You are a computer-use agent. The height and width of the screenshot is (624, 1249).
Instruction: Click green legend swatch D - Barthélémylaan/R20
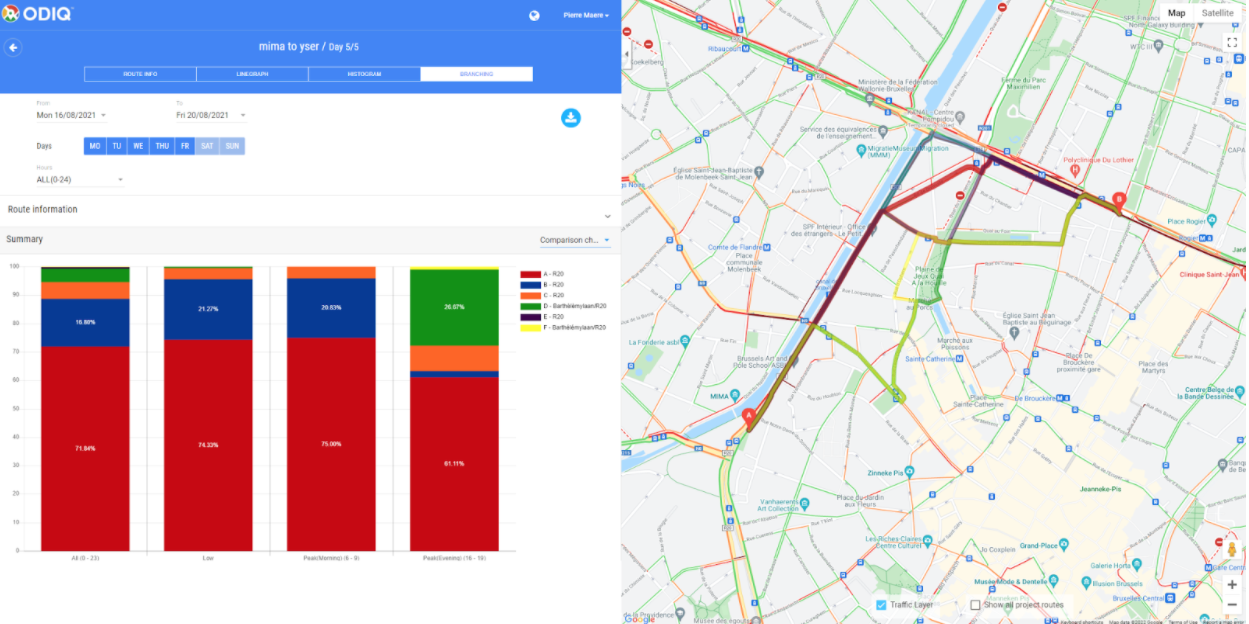coord(530,306)
